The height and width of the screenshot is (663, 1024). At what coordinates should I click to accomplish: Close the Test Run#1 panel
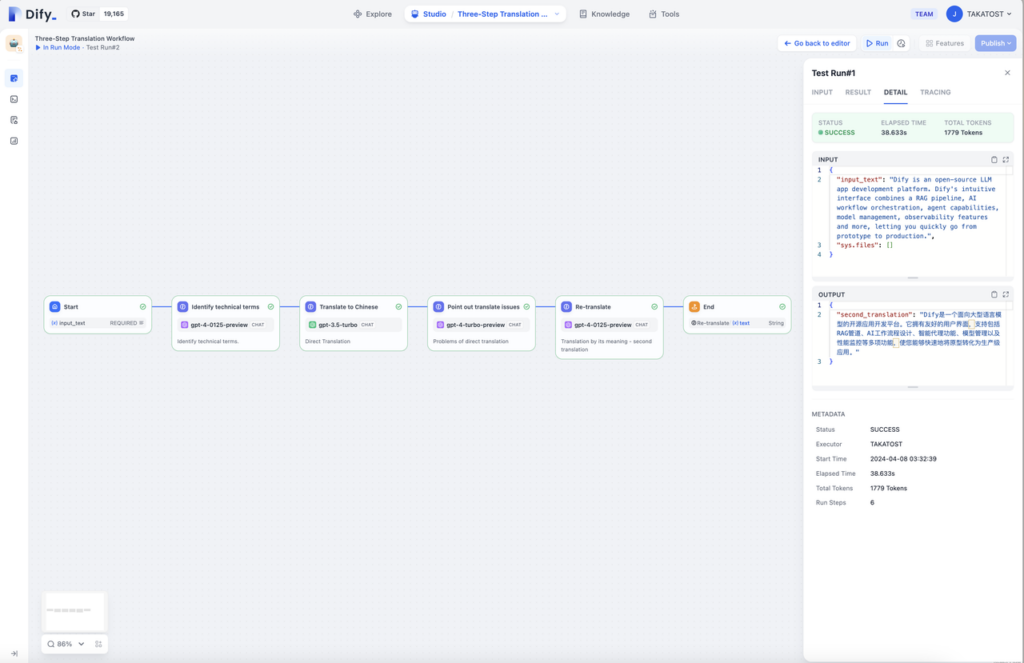pyautogui.click(x=1007, y=73)
